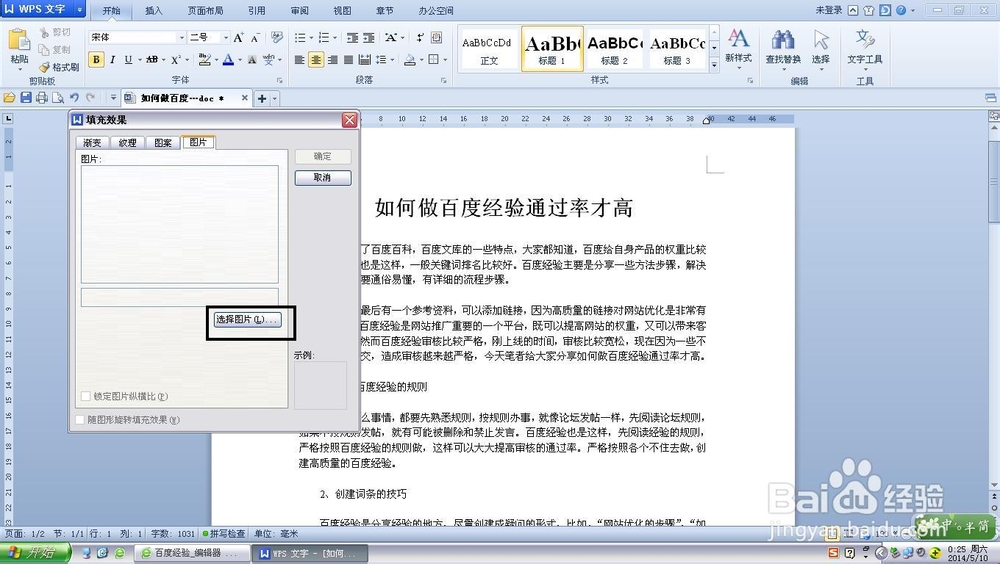Click the borders grid icon
Screen dimensions: 1000x564
[434, 59]
